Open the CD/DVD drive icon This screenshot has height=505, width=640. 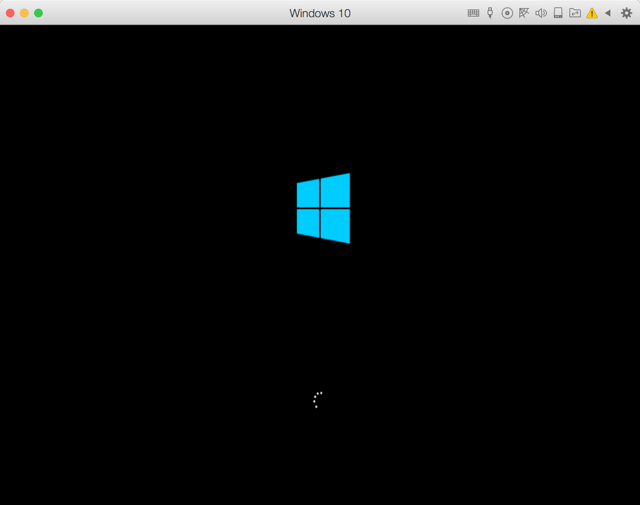(507, 13)
